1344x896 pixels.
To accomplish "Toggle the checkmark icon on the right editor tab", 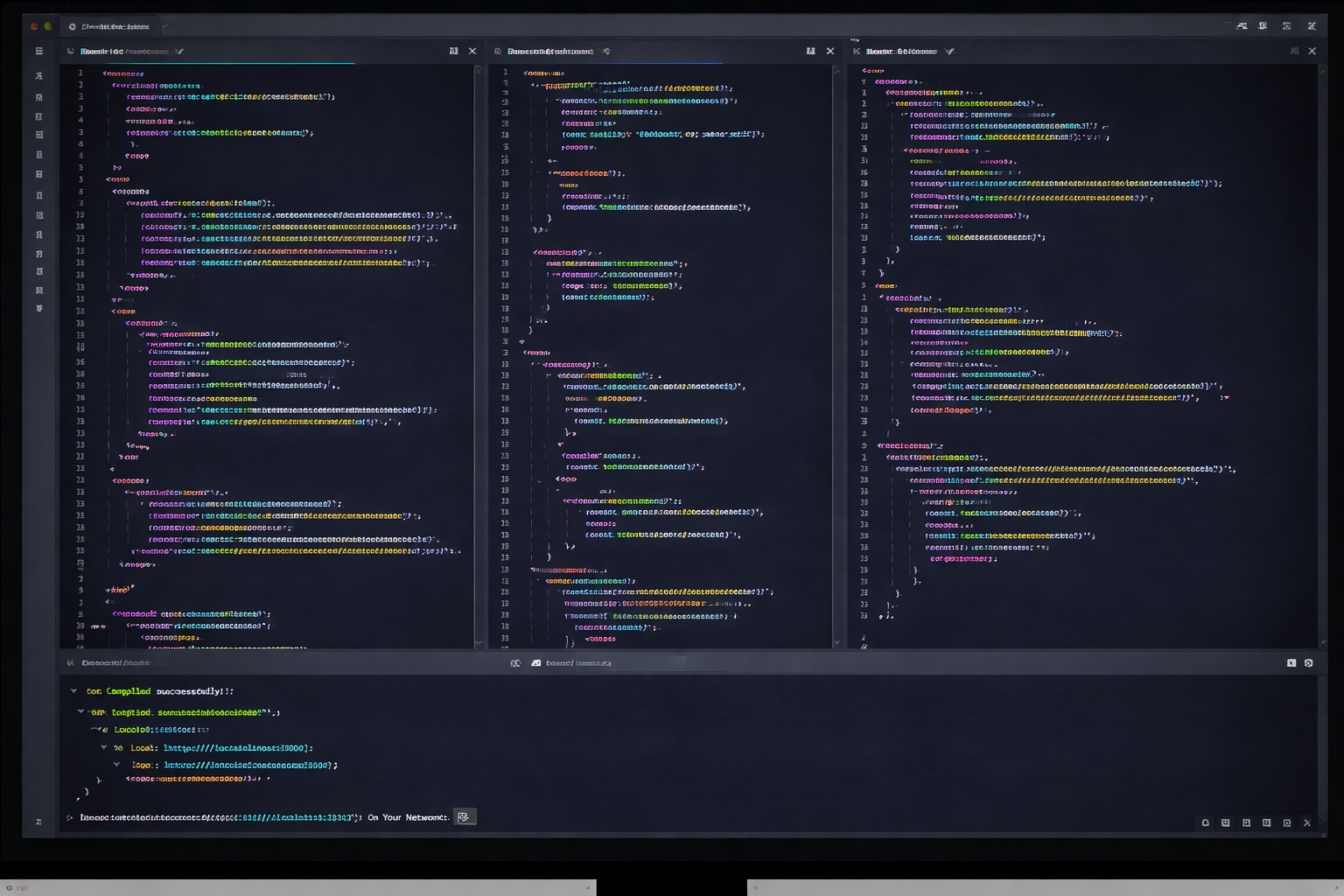I will pos(949,52).
